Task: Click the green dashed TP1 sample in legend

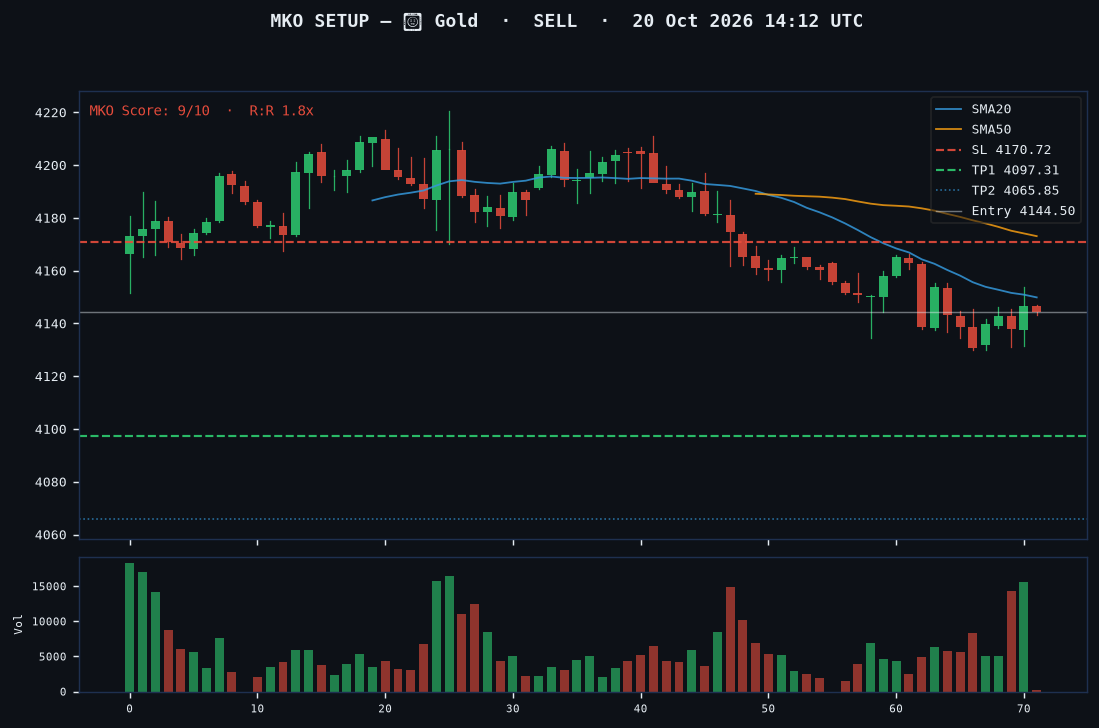Action: tap(948, 170)
